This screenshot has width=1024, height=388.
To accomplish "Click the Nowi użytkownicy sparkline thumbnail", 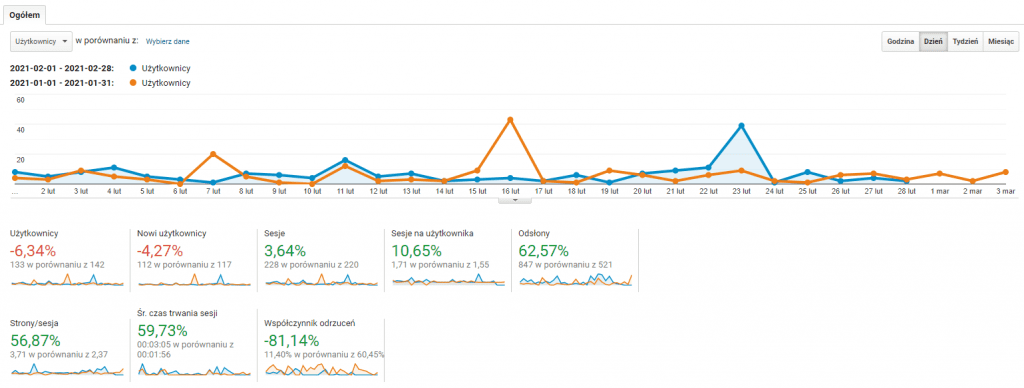I will tap(195, 280).
